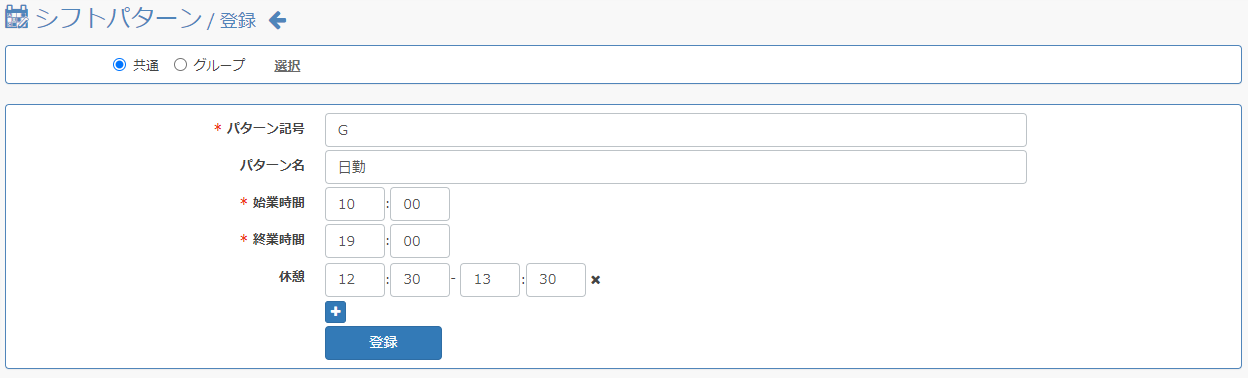The width and height of the screenshot is (1248, 378).
Task: Focus the パターン名 input field
Action: [x=676, y=167]
